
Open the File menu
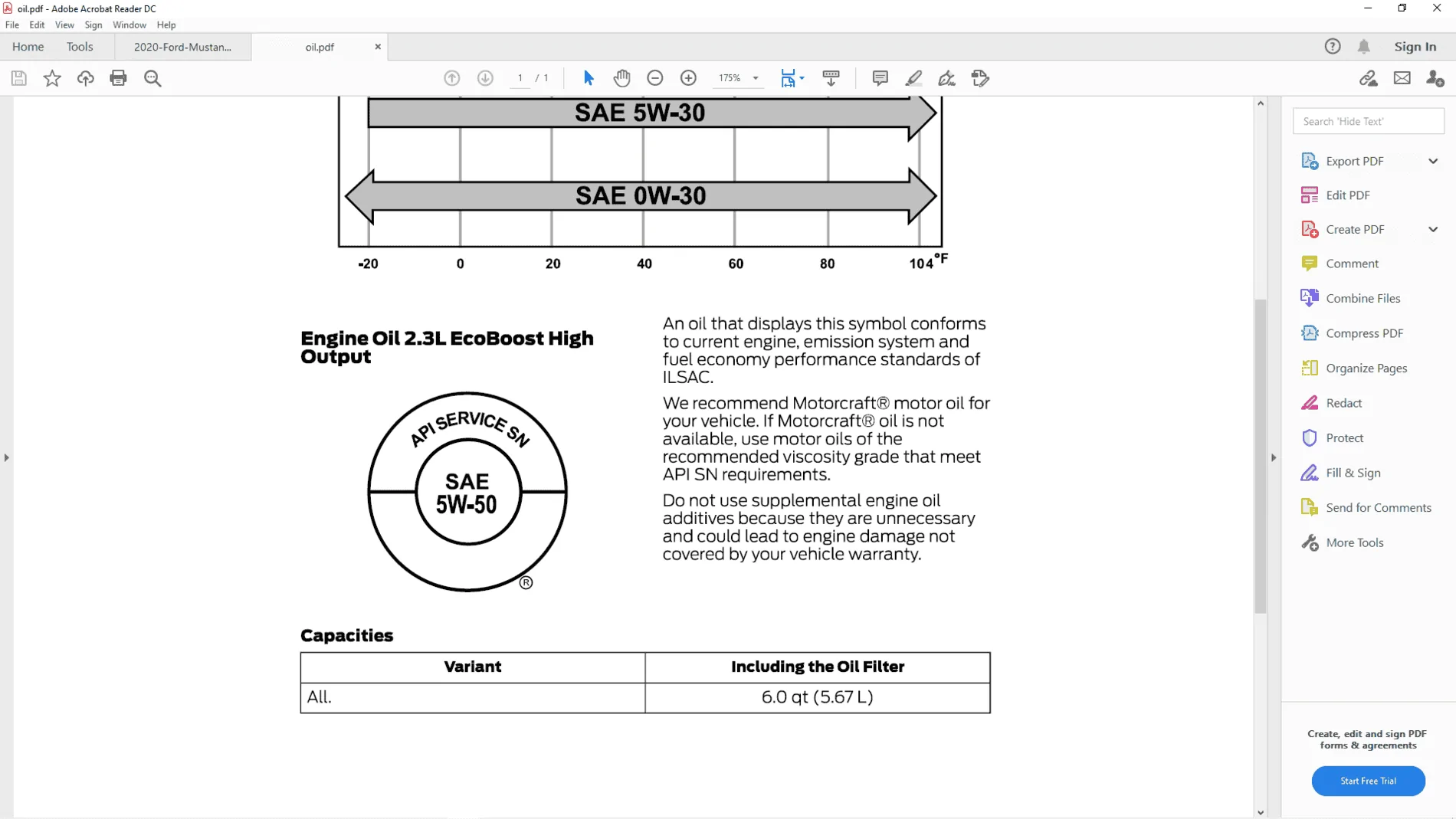point(12,25)
